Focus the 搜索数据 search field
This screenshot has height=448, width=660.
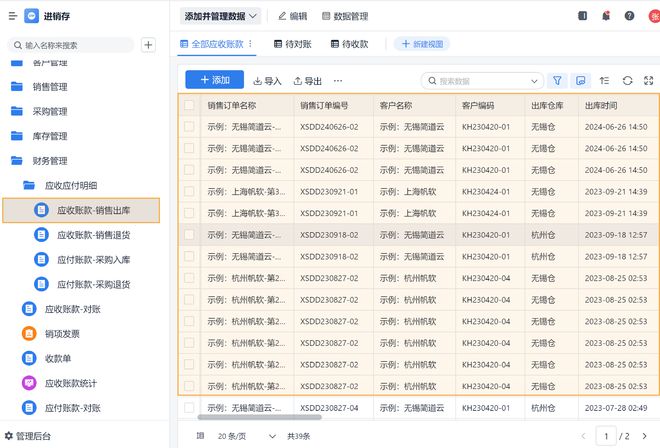tap(480, 81)
